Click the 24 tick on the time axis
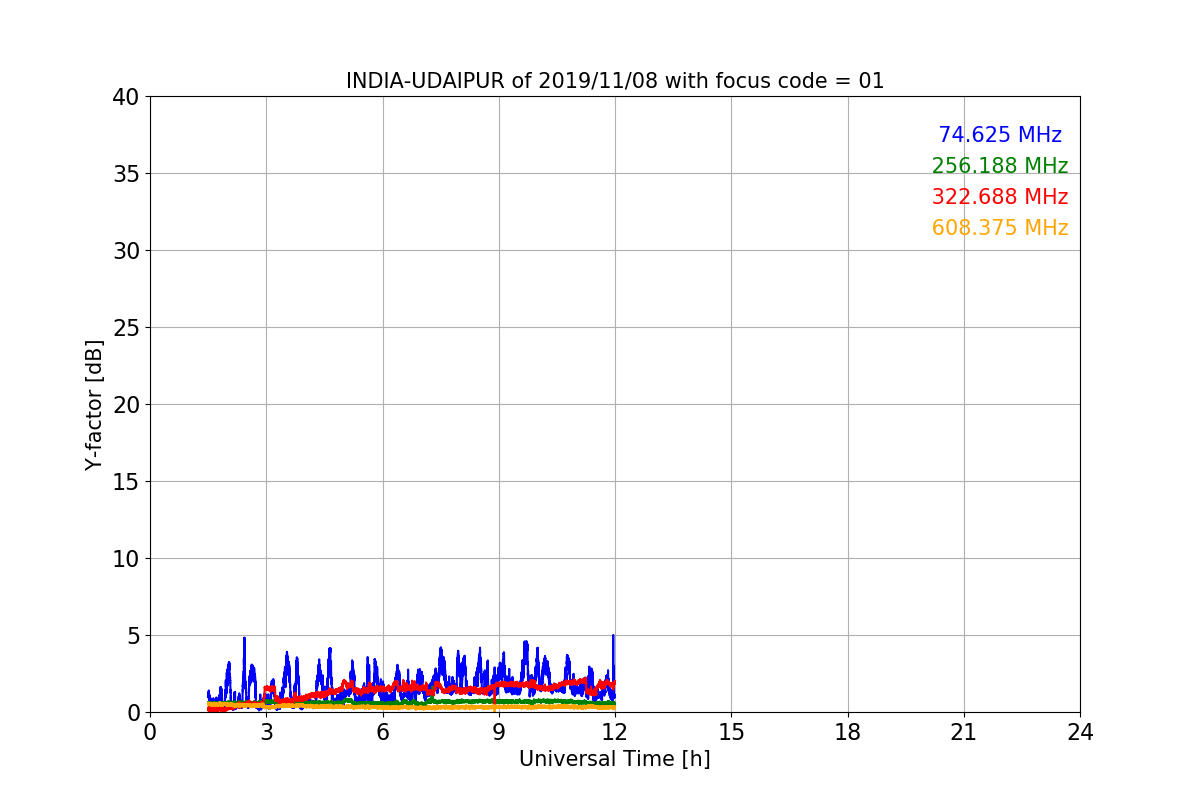1200x800 pixels. pos(1079,732)
